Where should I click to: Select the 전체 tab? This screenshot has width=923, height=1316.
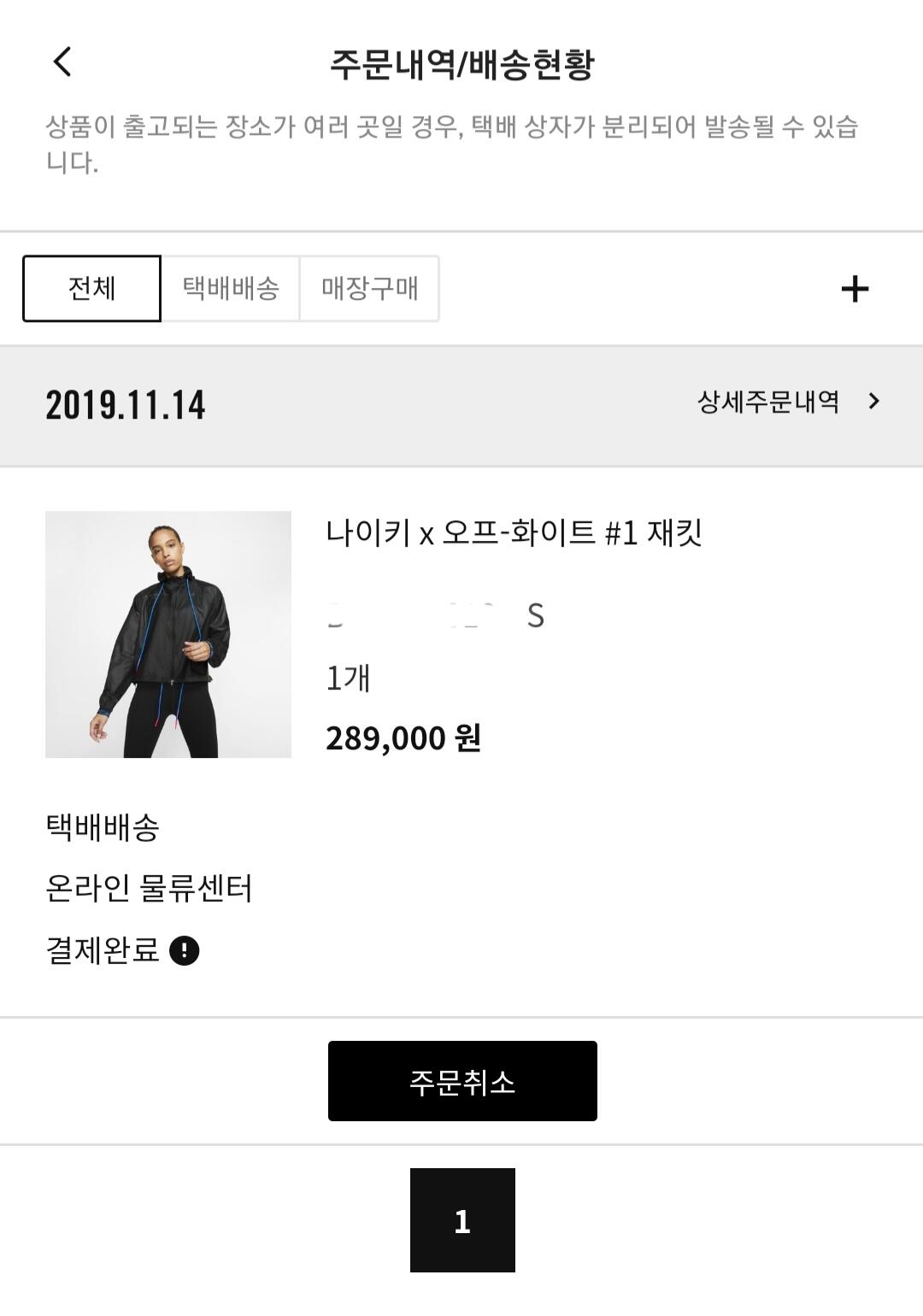click(91, 289)
